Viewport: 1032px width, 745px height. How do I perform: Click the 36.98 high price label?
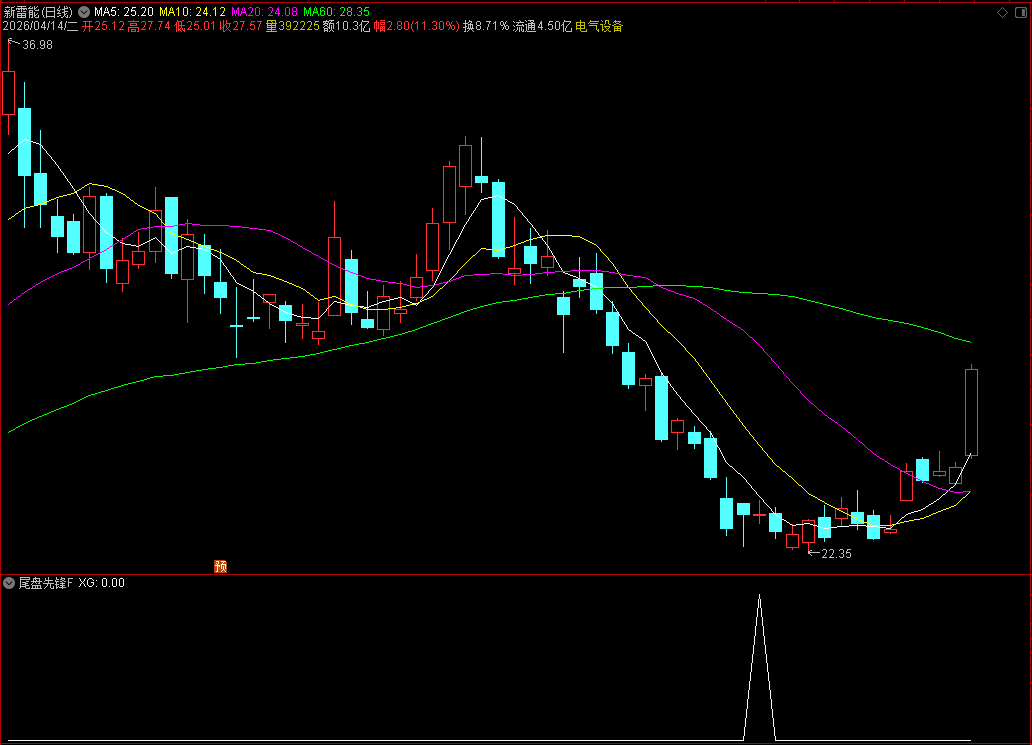pos(38,45)
